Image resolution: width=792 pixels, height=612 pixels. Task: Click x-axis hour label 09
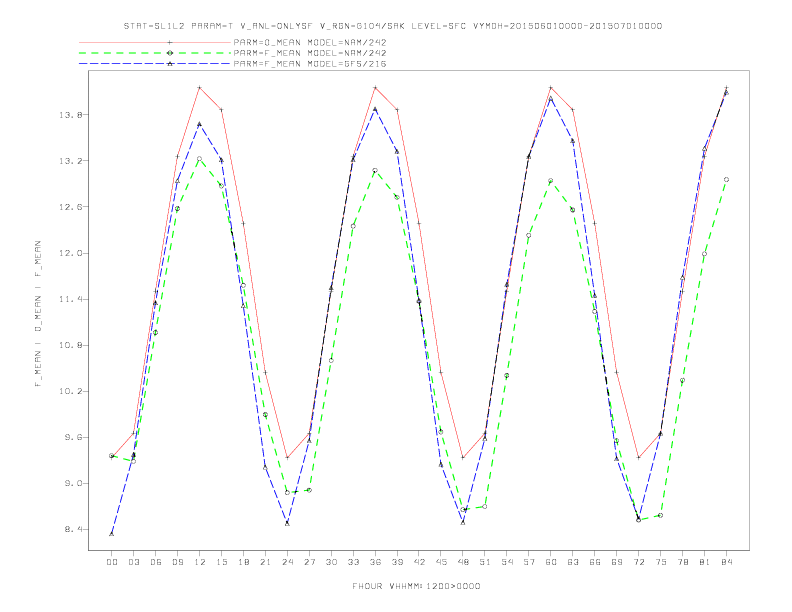pos(177,562)
